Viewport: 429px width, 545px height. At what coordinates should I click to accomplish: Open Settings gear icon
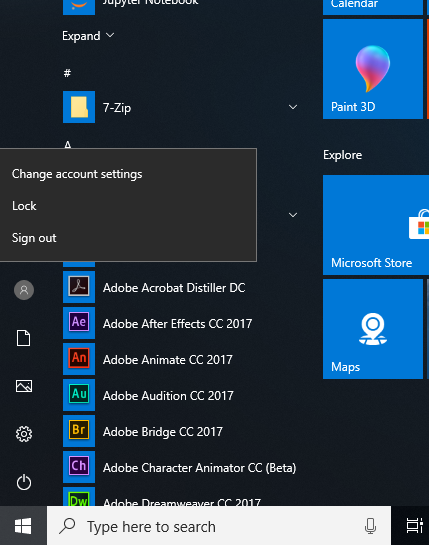[x=24, y=434]
